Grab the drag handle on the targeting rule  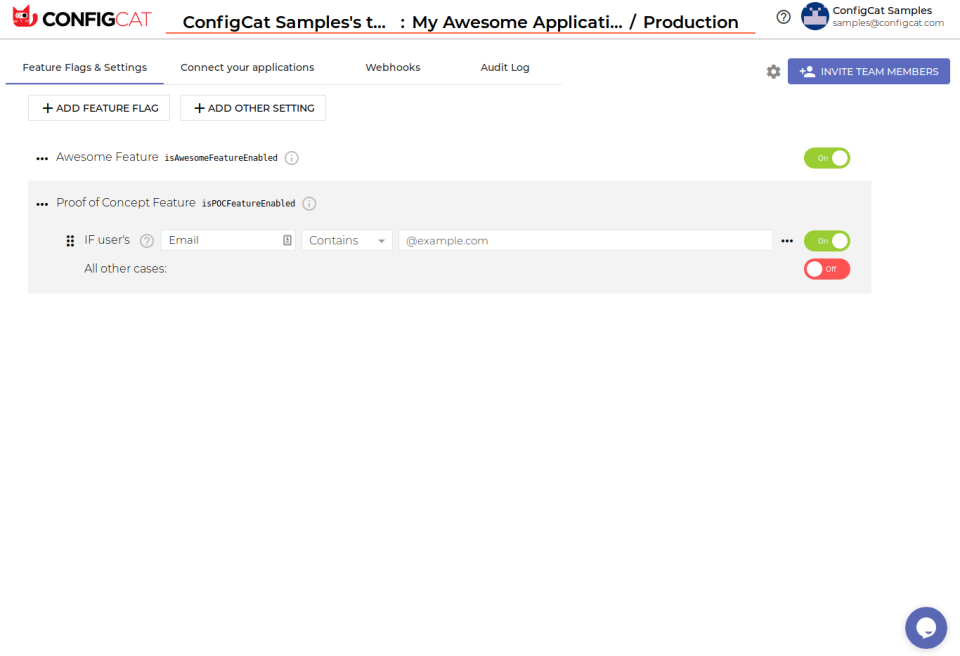[69, 240]
